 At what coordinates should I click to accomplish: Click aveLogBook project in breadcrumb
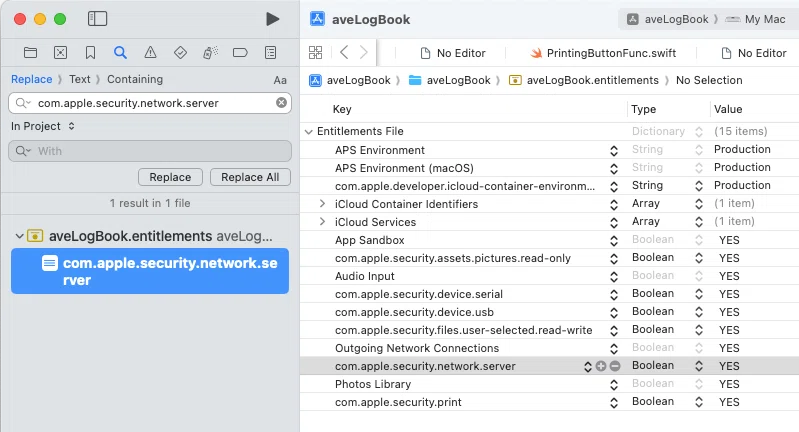click(x=351, y=80)
